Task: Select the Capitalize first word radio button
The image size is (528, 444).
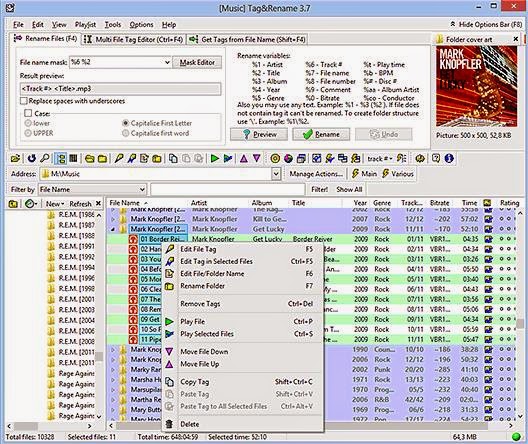Action: coord(126,133)
